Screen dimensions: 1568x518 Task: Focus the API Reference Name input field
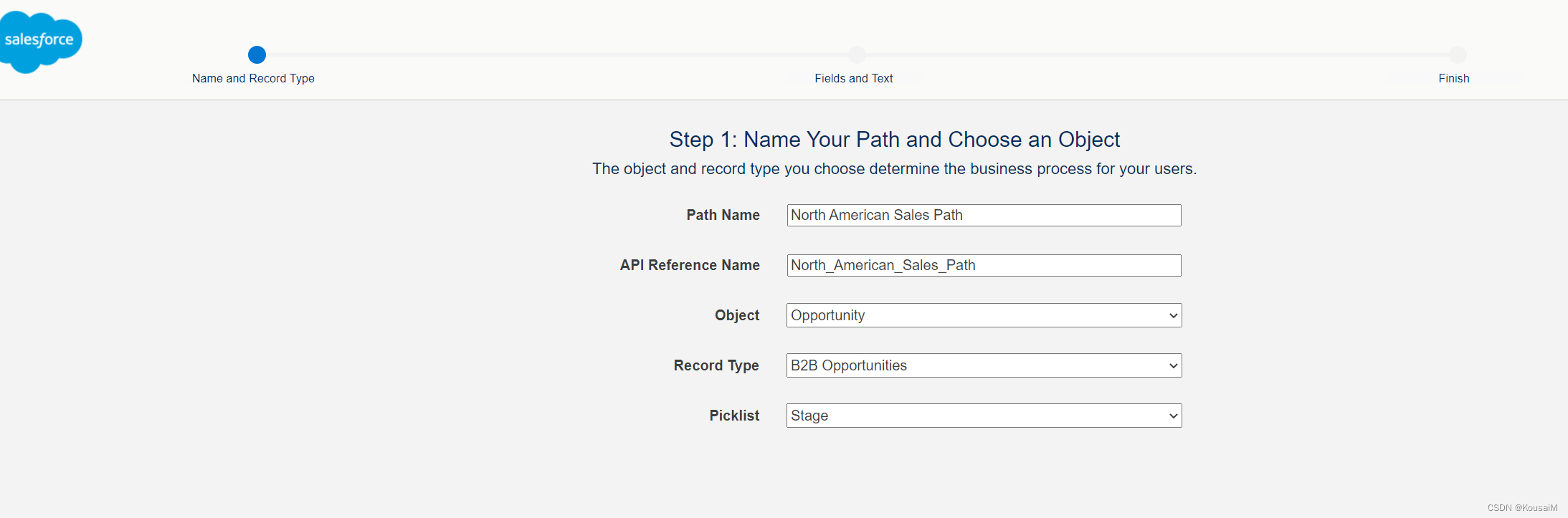pyautogui.click(x=984, y=265)
